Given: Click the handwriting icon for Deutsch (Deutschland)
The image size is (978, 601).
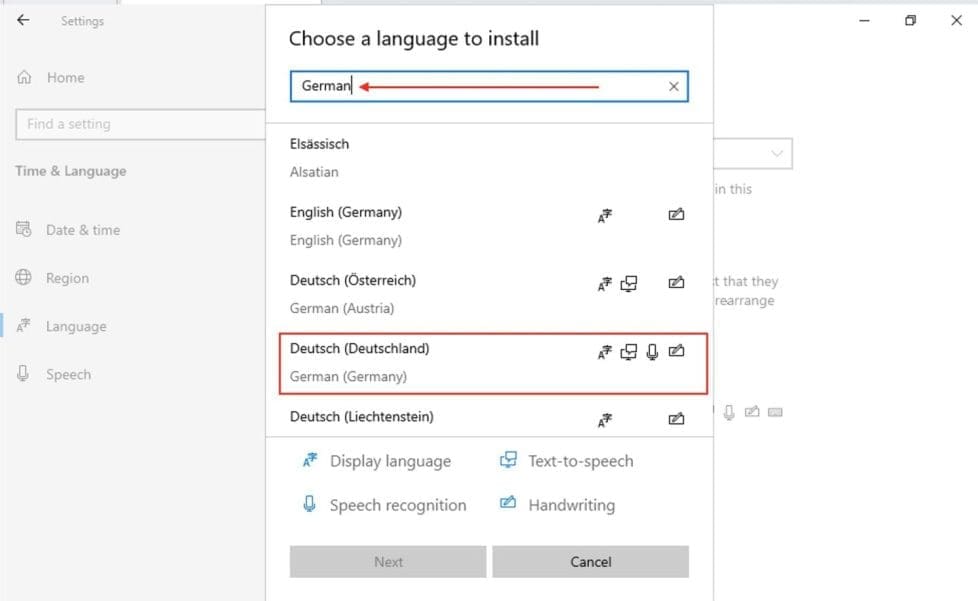Looking at the screenshot, I should coord(676,351).
